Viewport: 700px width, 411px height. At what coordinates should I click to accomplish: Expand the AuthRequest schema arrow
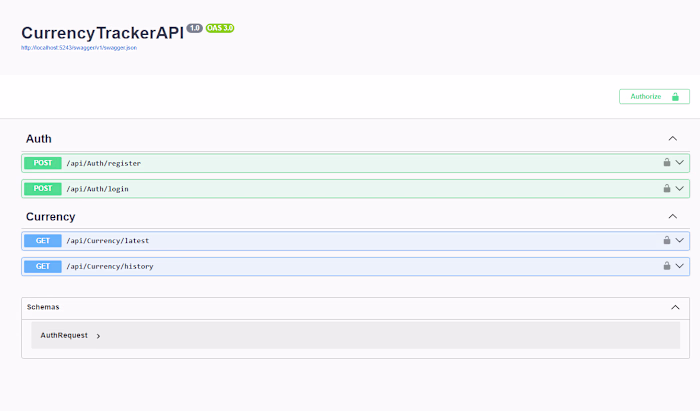(x=98, y=336)
